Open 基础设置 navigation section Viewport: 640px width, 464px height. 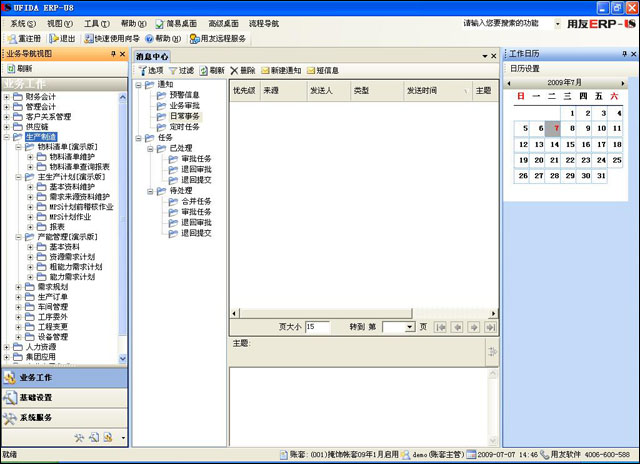pyautogui.click(x=65, y=397)
